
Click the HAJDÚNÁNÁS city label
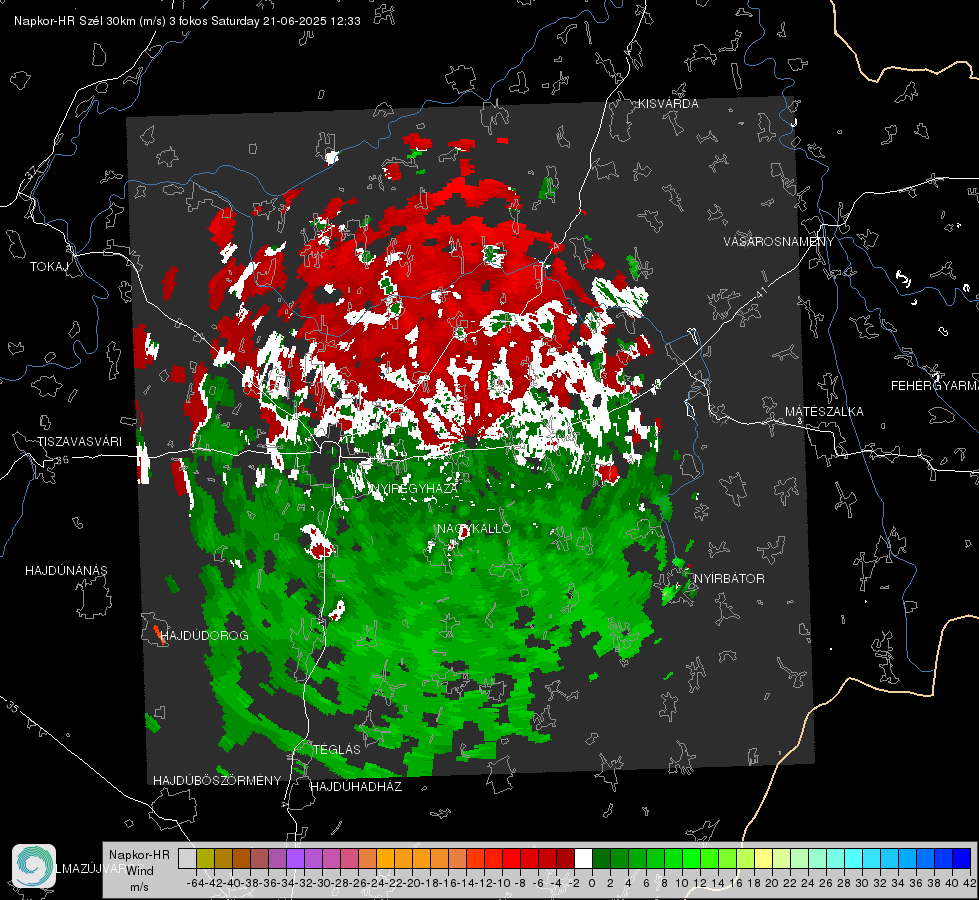click(66, 570)
